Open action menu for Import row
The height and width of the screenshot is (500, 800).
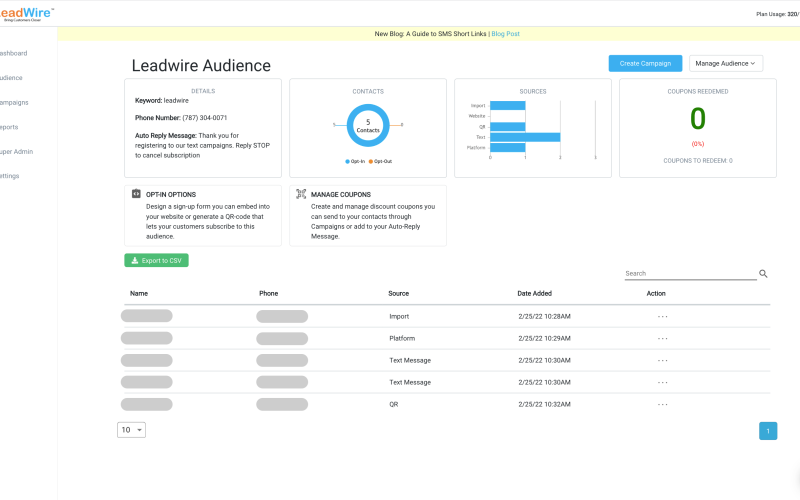(662, 317)
